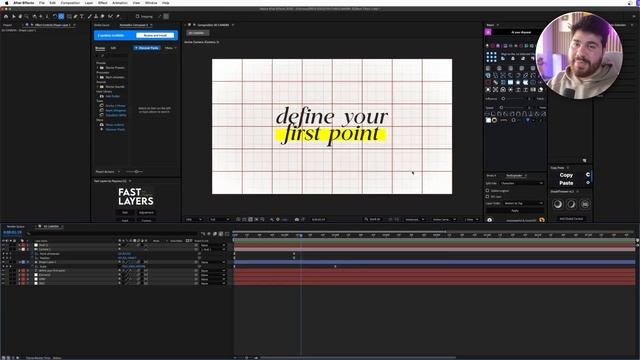
Task: Click the Discover Packs button
Action: coord(147,48)
